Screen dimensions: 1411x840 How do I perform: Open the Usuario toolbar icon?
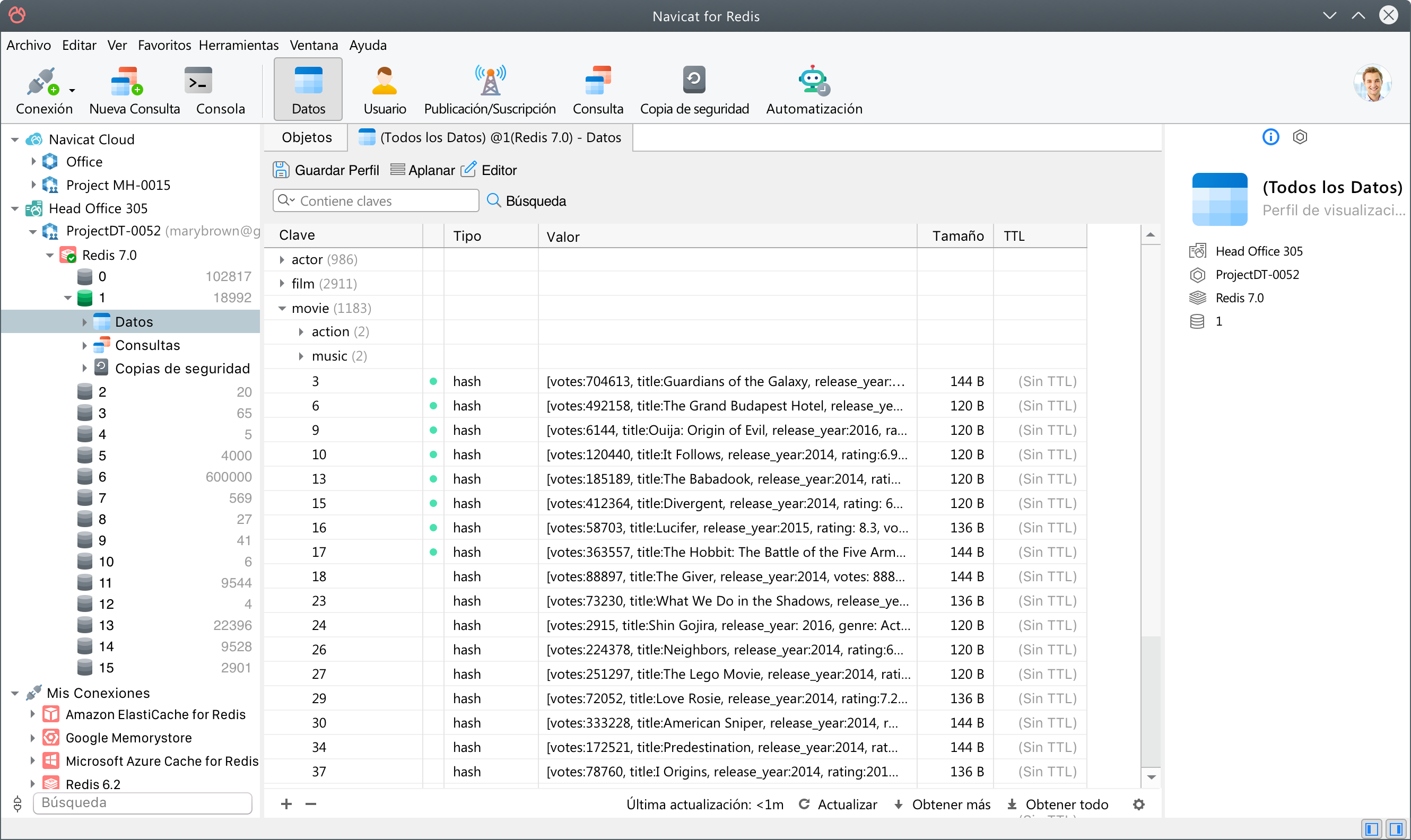pos(385,81)
